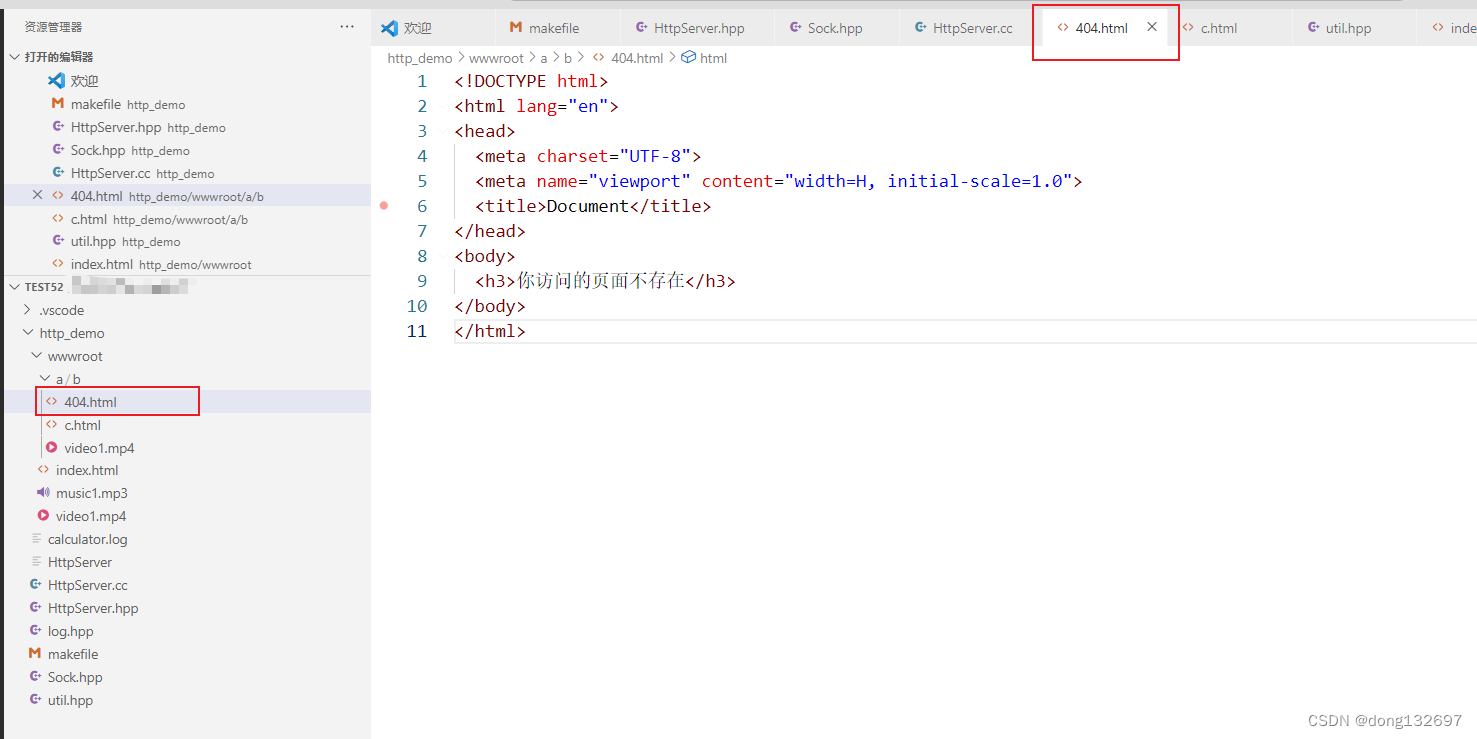
Task: Fold the head element at line 3
Action: point(444,131)
